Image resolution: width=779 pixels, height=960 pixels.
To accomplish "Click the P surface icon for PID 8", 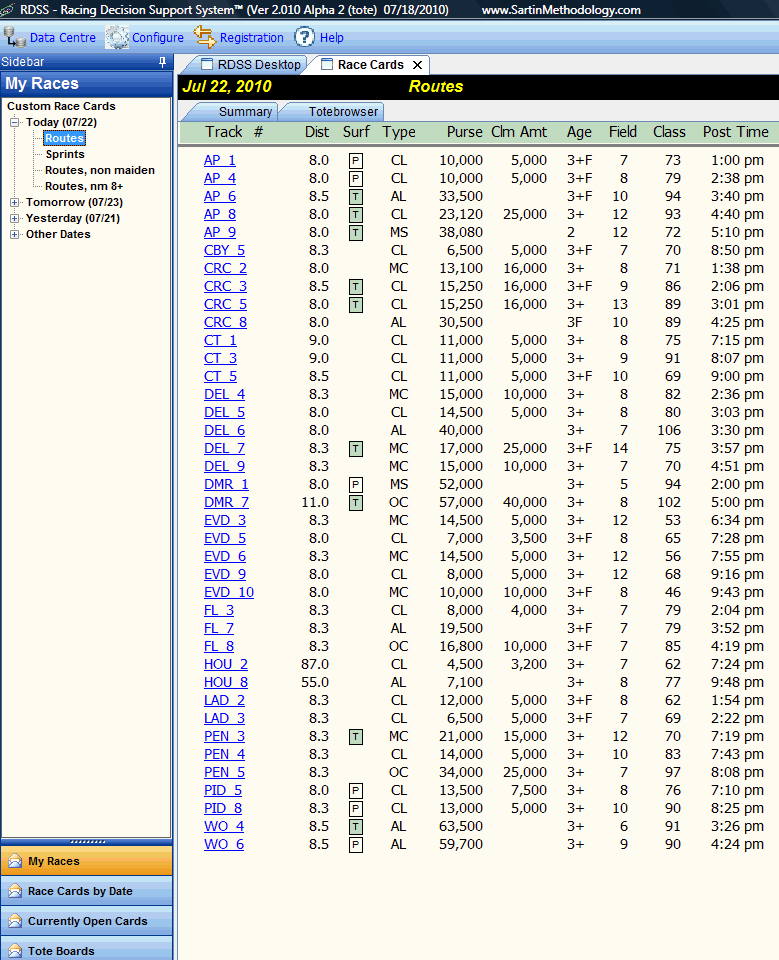I will pos(356,809).
